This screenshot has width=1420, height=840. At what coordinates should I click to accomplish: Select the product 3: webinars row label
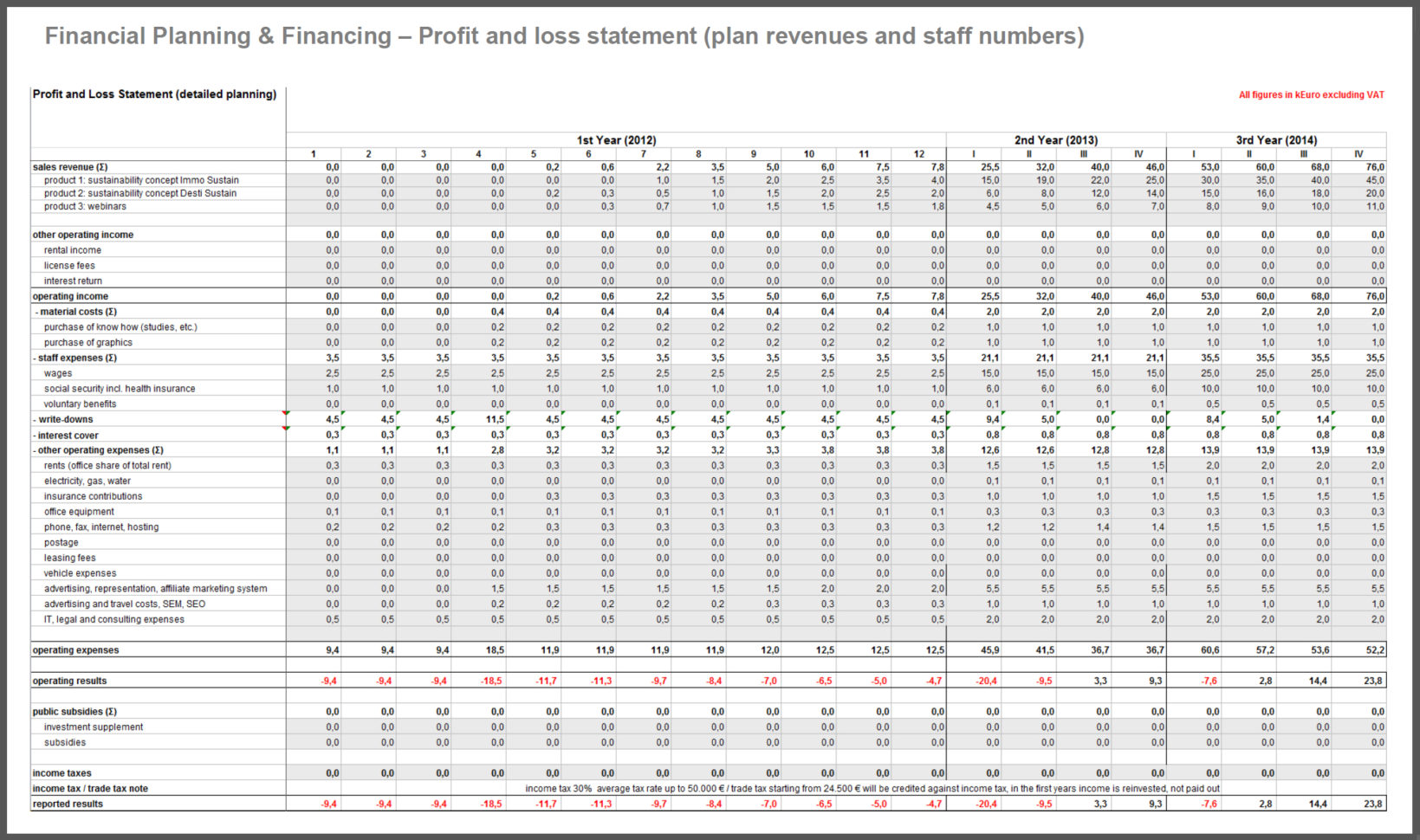point(87,206)
